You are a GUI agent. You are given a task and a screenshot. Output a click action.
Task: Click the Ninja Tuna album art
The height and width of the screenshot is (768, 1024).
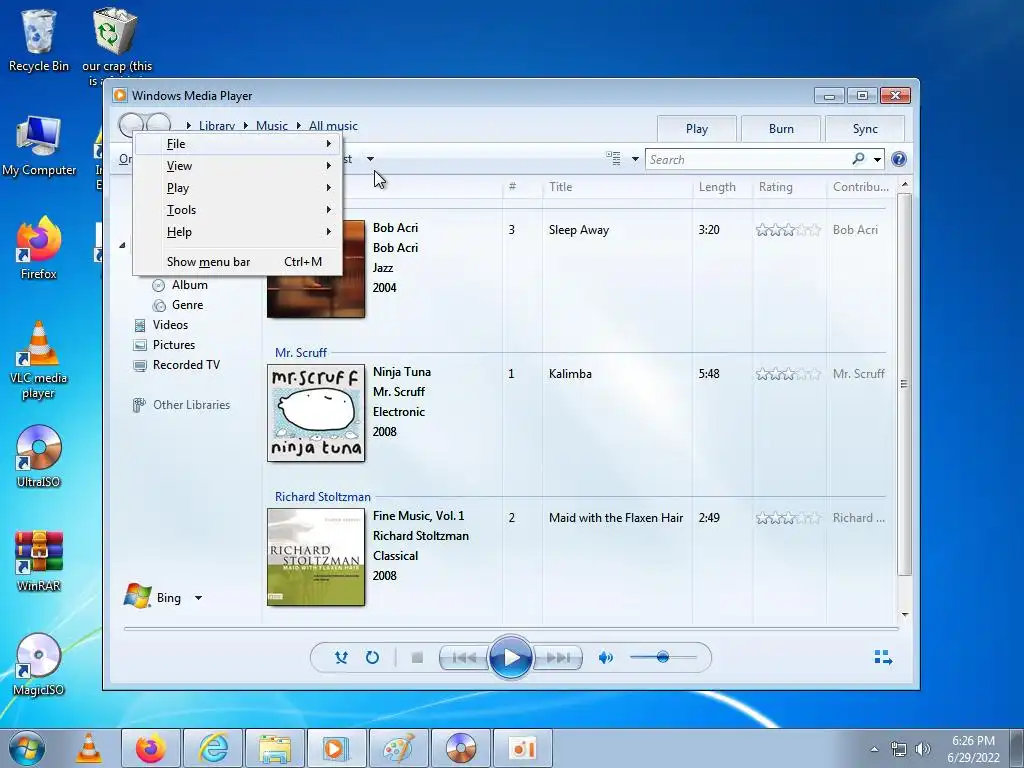click(316, 413)
